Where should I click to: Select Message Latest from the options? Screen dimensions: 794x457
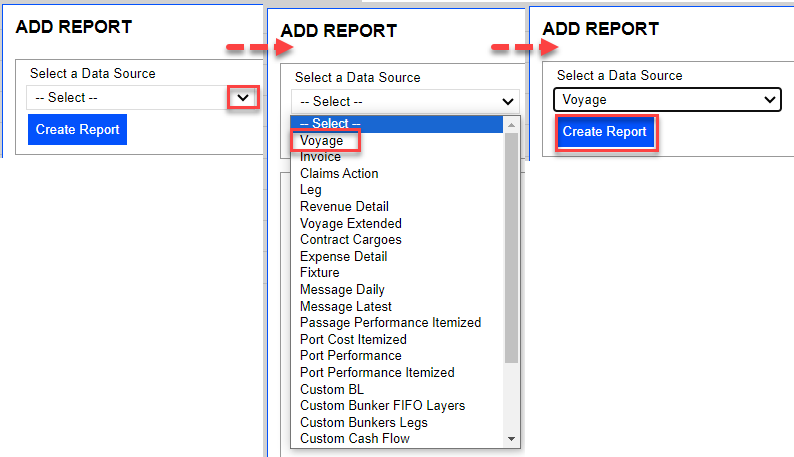pyautogui.click(x=345, y=306)
